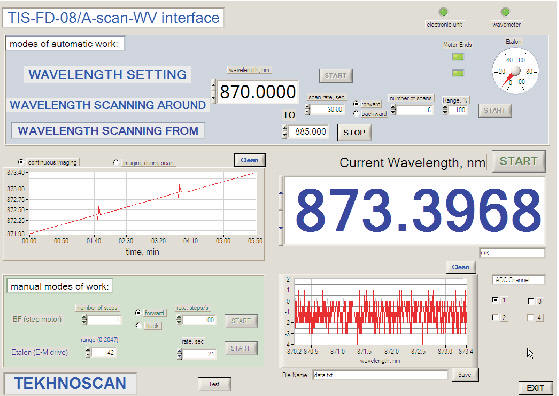Click the EXIT button
Image resolution: width=559 pixels, height=396 pixels.
(535, 388)
